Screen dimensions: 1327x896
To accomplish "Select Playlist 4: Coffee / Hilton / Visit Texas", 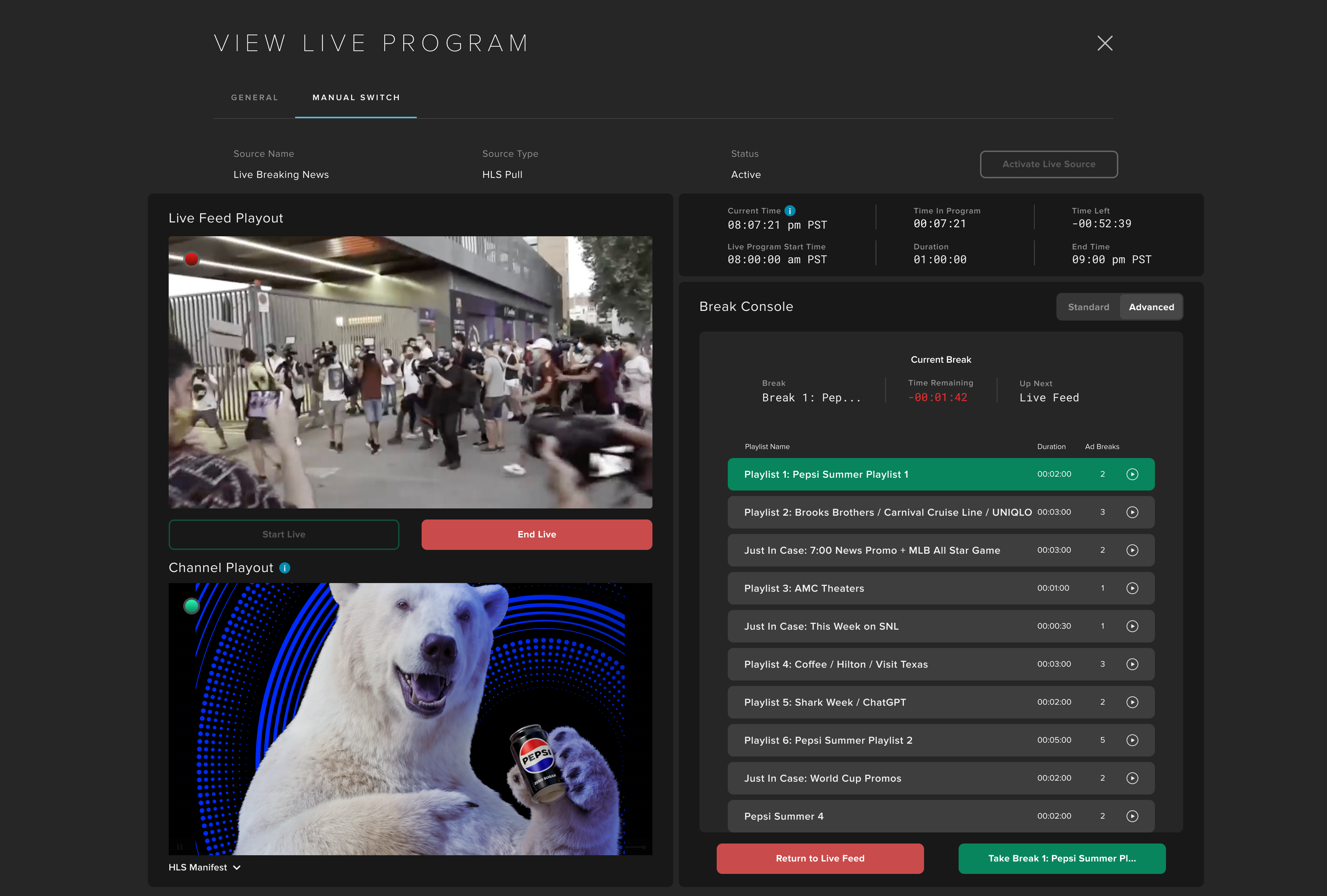I will pos(941,664).
